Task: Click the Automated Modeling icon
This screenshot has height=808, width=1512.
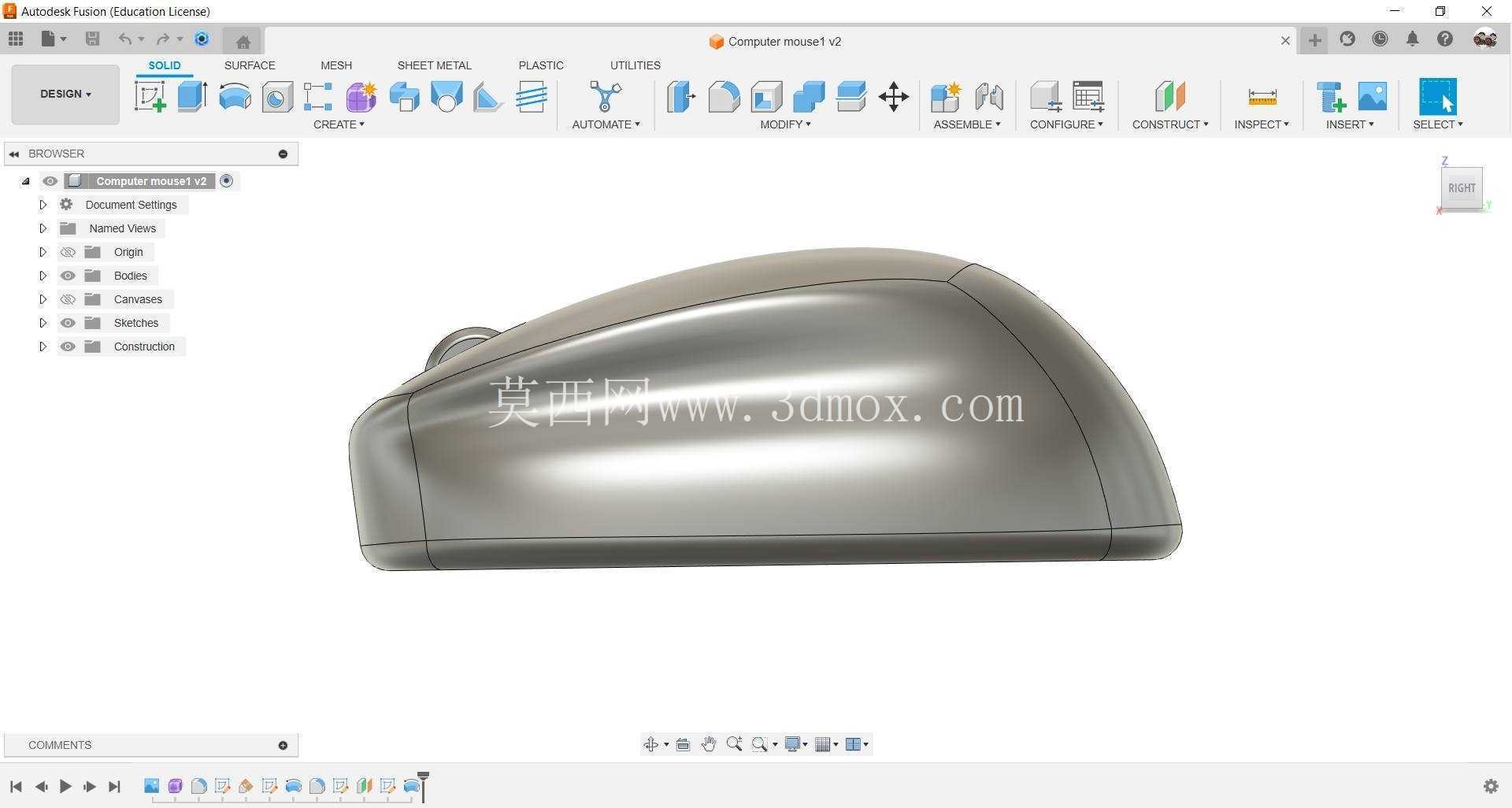Action: coord(606,97)
